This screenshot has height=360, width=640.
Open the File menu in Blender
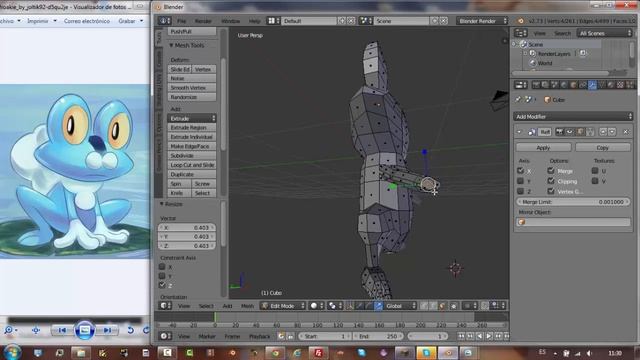point(181,21)
